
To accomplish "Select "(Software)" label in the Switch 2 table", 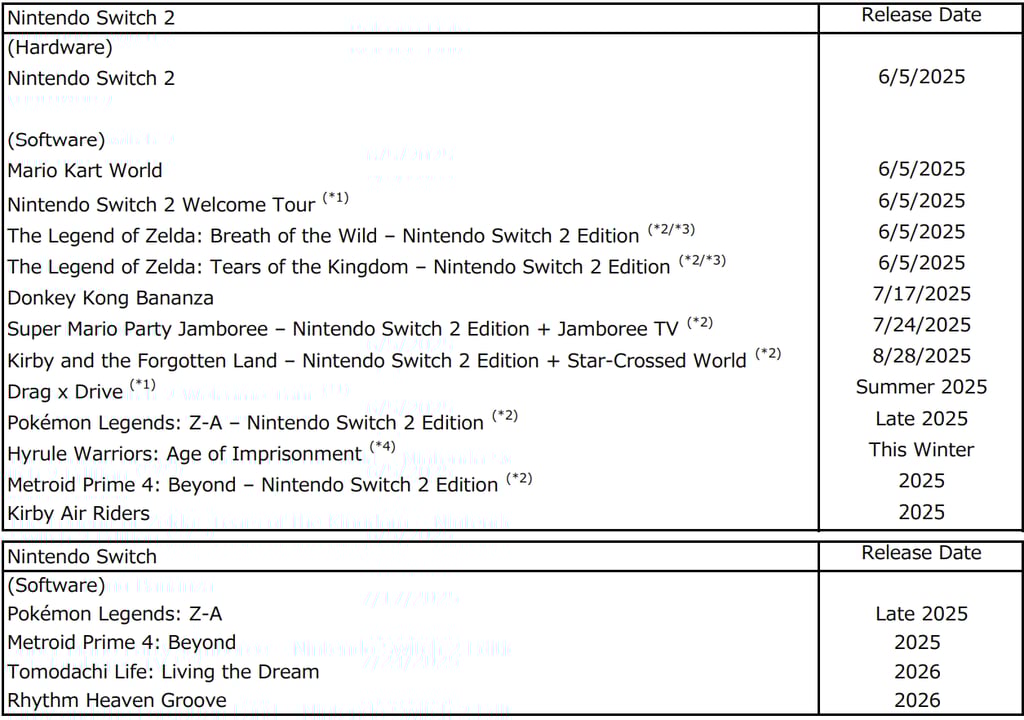I will (56, 140).
